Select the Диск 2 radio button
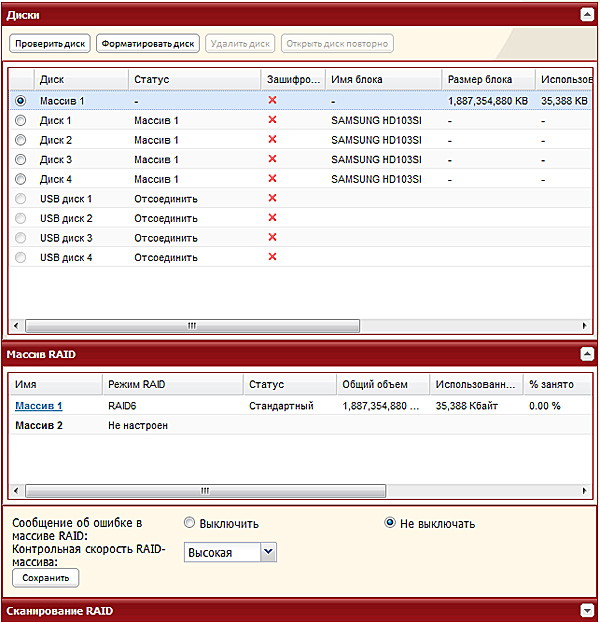600x622 pixels. pos(21,140)
